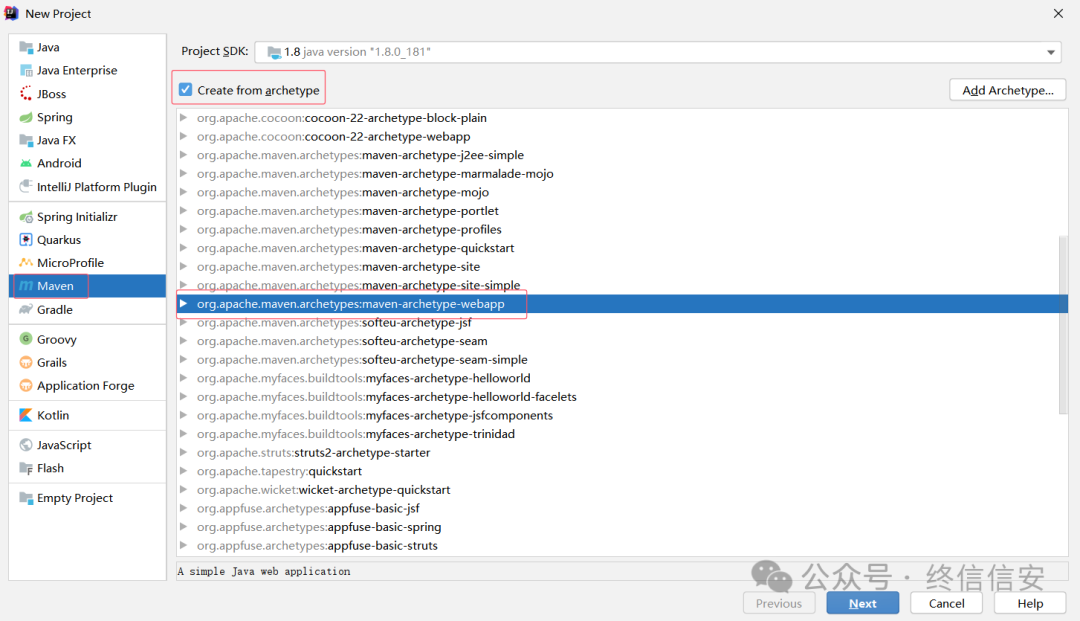This screenshot has height=621, width=1080.
Task: Click the JavaScript globe icon
Action: tap(26, 445)
